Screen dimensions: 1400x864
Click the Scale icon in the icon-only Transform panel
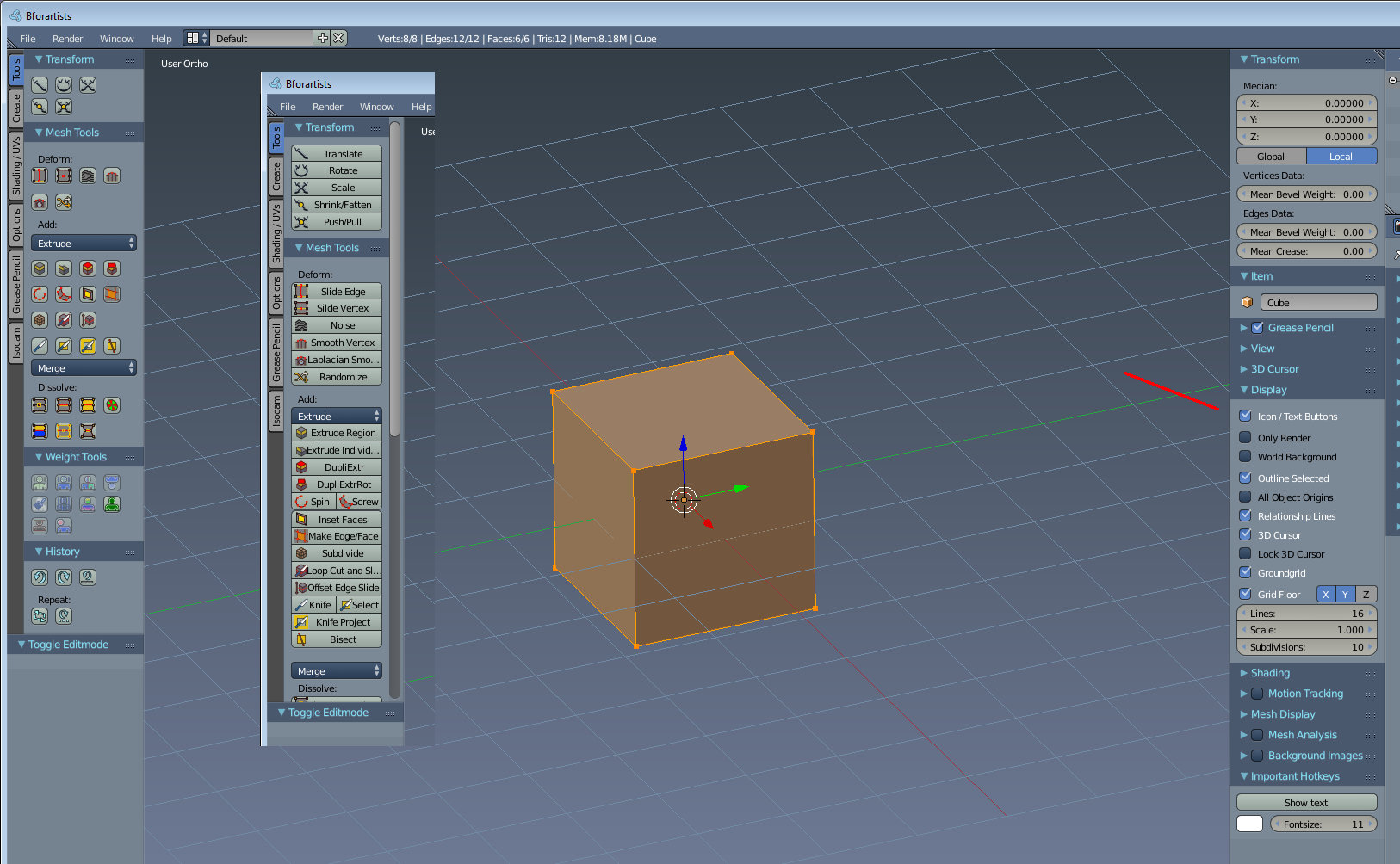click(x=88, y=85)
